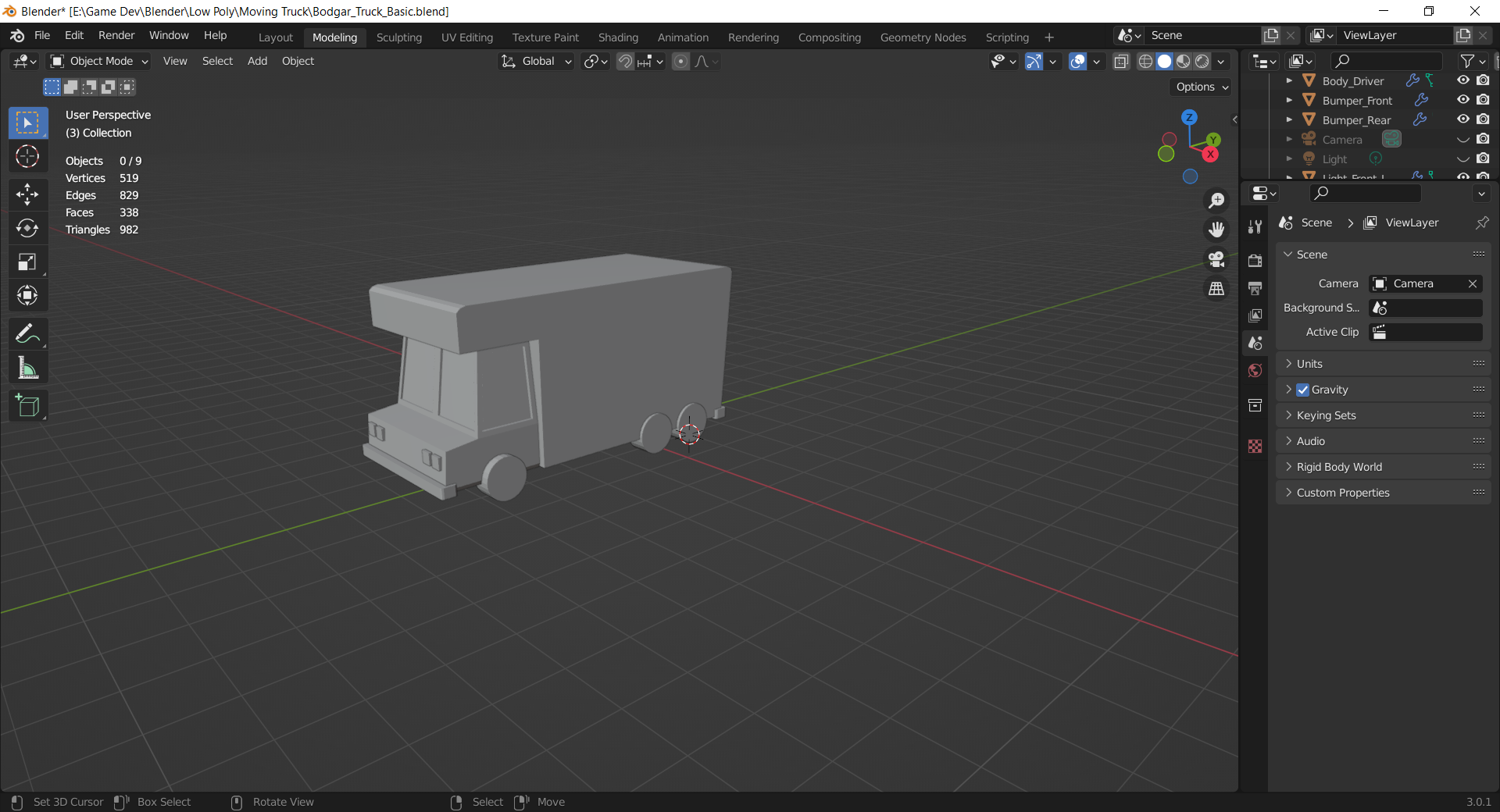
Task: Expand the Units panel
Action: (x=1384, y=364)
